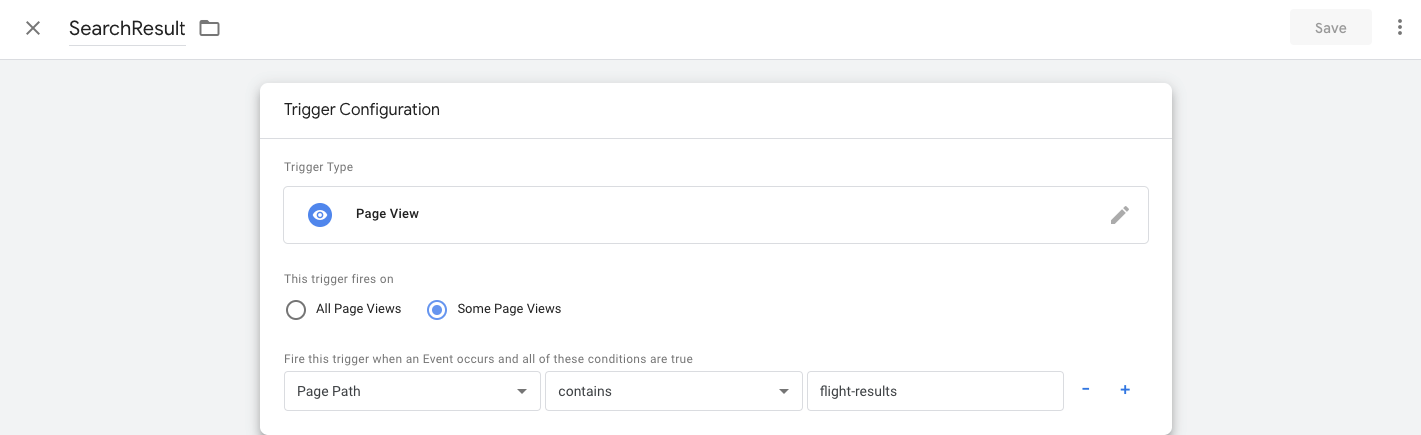Click the blue Page View eye icon
The height and width of the screenshot is (435, 1421).
click(320, 215)
